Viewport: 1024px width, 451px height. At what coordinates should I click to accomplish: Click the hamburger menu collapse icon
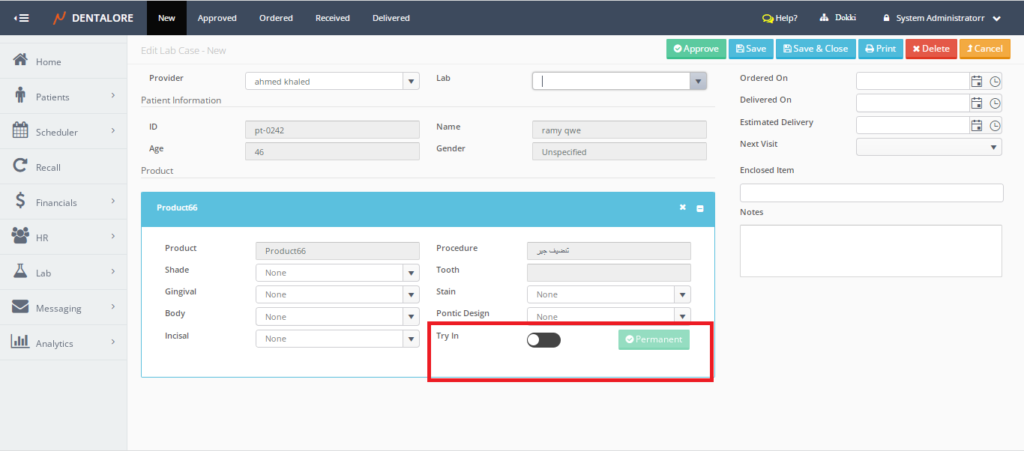pos(21,17)
